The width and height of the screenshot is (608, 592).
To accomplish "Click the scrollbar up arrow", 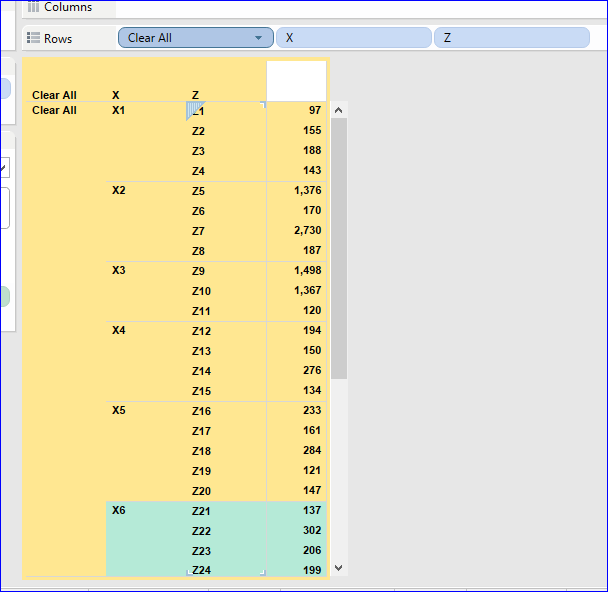I will pos(339,110).
